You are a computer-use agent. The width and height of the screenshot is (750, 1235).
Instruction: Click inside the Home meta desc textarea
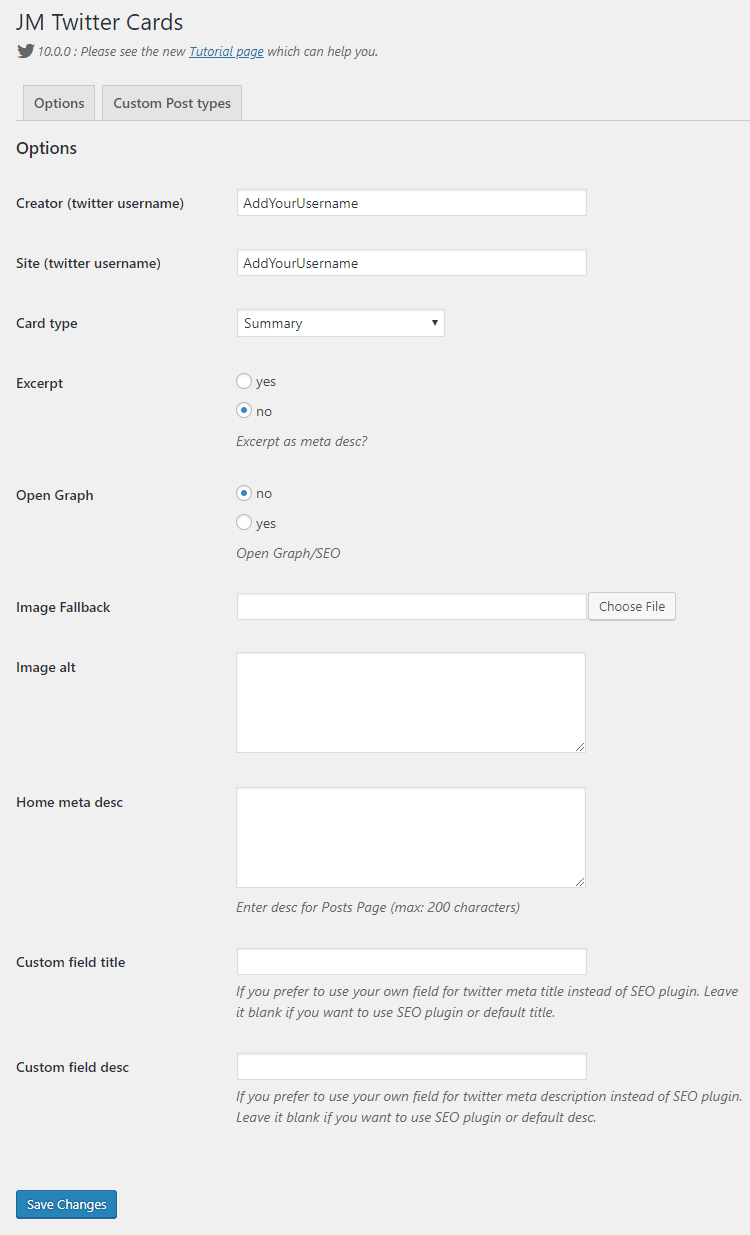(411, 837)
